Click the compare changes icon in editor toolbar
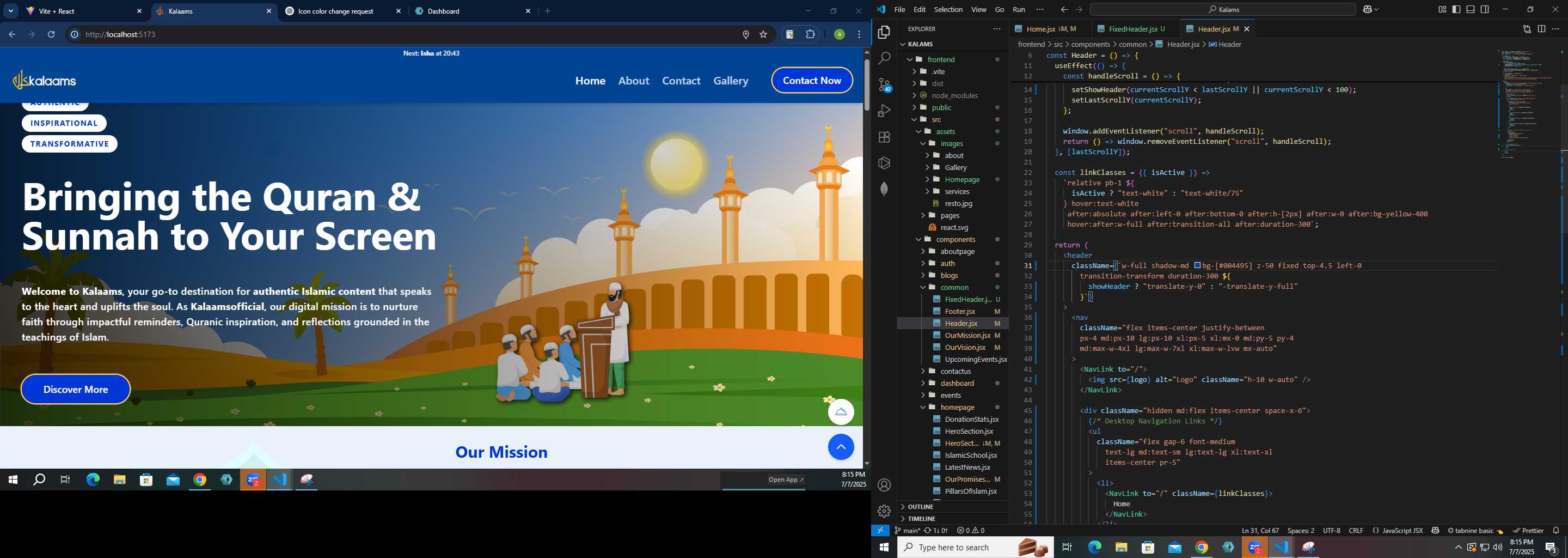1568x558 pixels. pyautogui.click(x=1527, y=29)
